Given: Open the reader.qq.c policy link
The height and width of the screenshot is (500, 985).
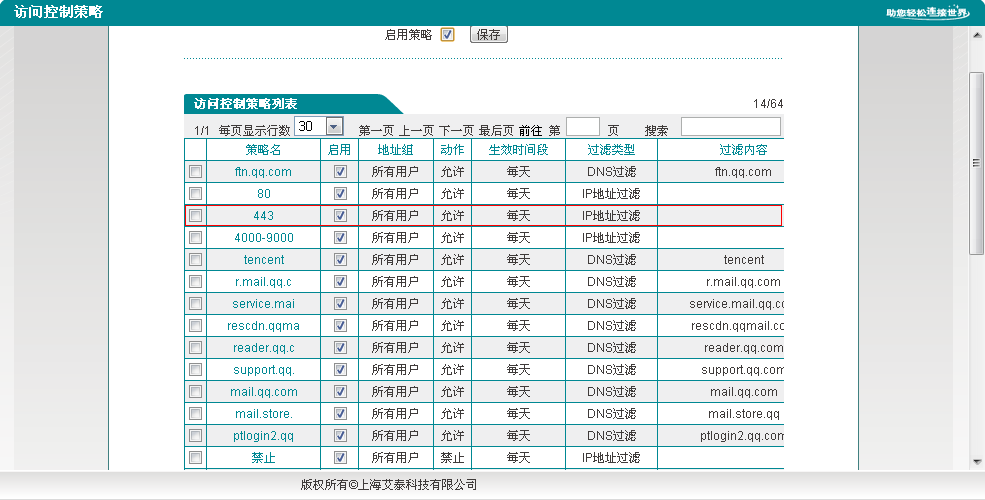Looking at the screenshot, I should tap(263, 347).
